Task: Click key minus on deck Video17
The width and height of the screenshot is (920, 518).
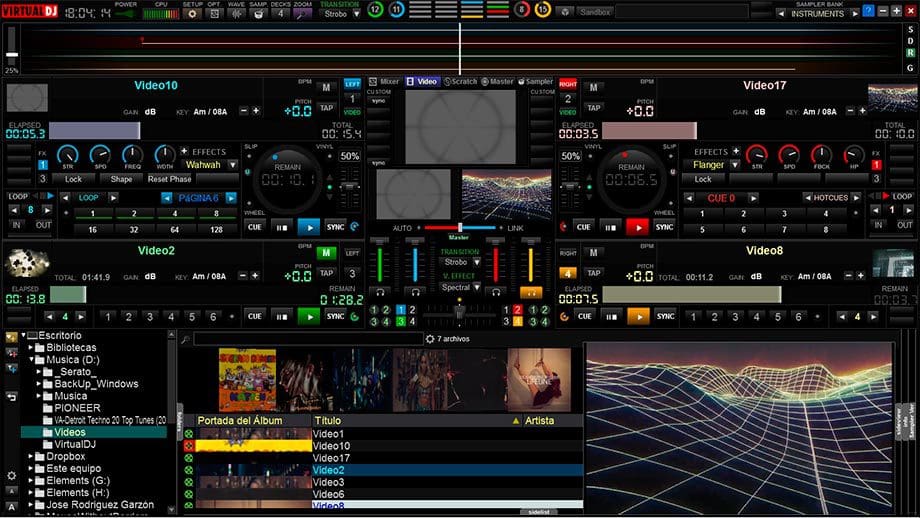Action: [x=850, y=111]
